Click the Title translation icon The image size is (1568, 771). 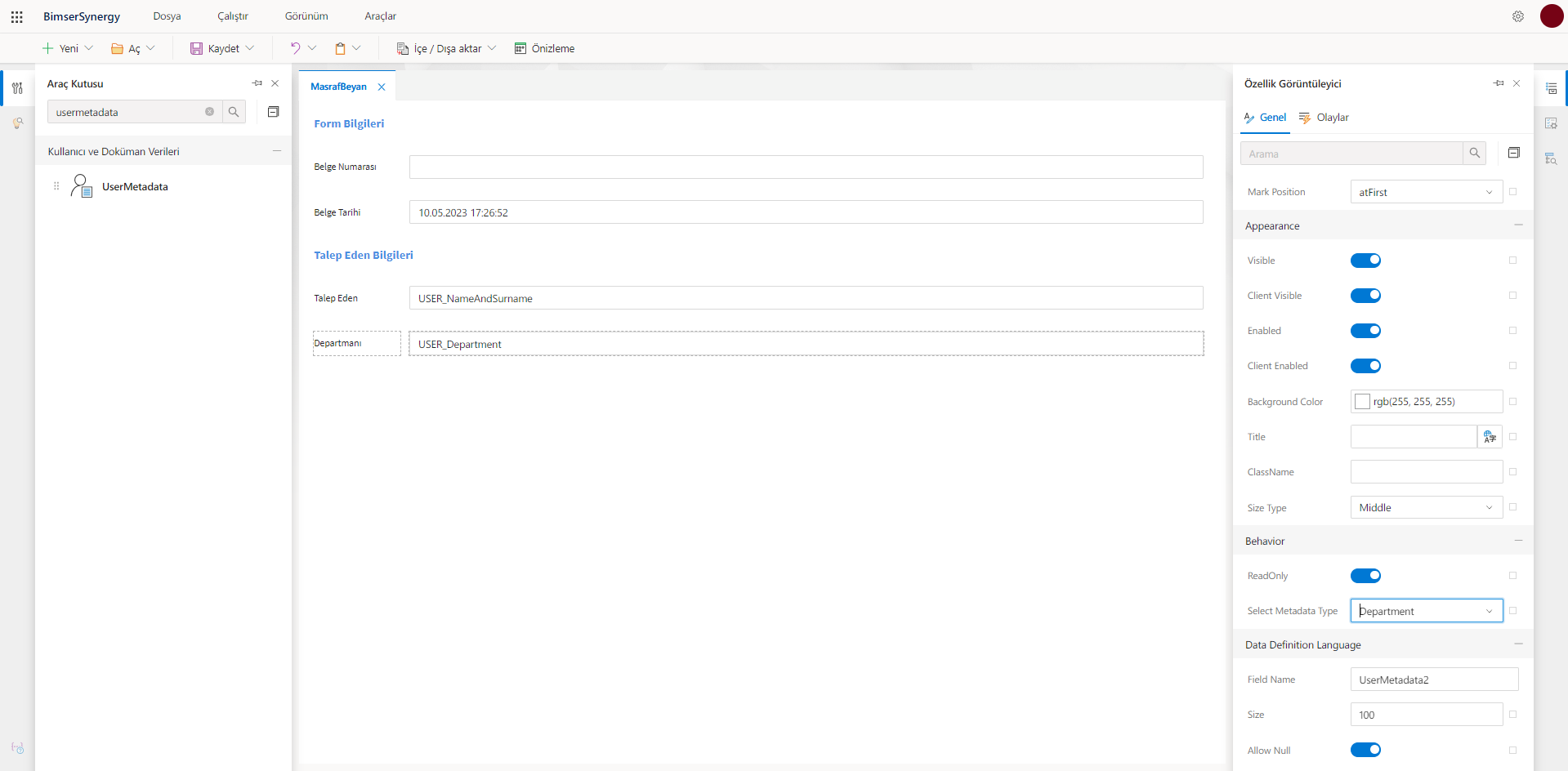1490,437
